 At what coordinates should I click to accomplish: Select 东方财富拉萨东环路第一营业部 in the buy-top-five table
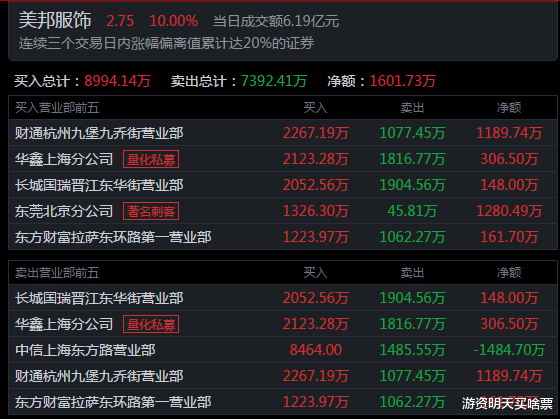[113, 237]
